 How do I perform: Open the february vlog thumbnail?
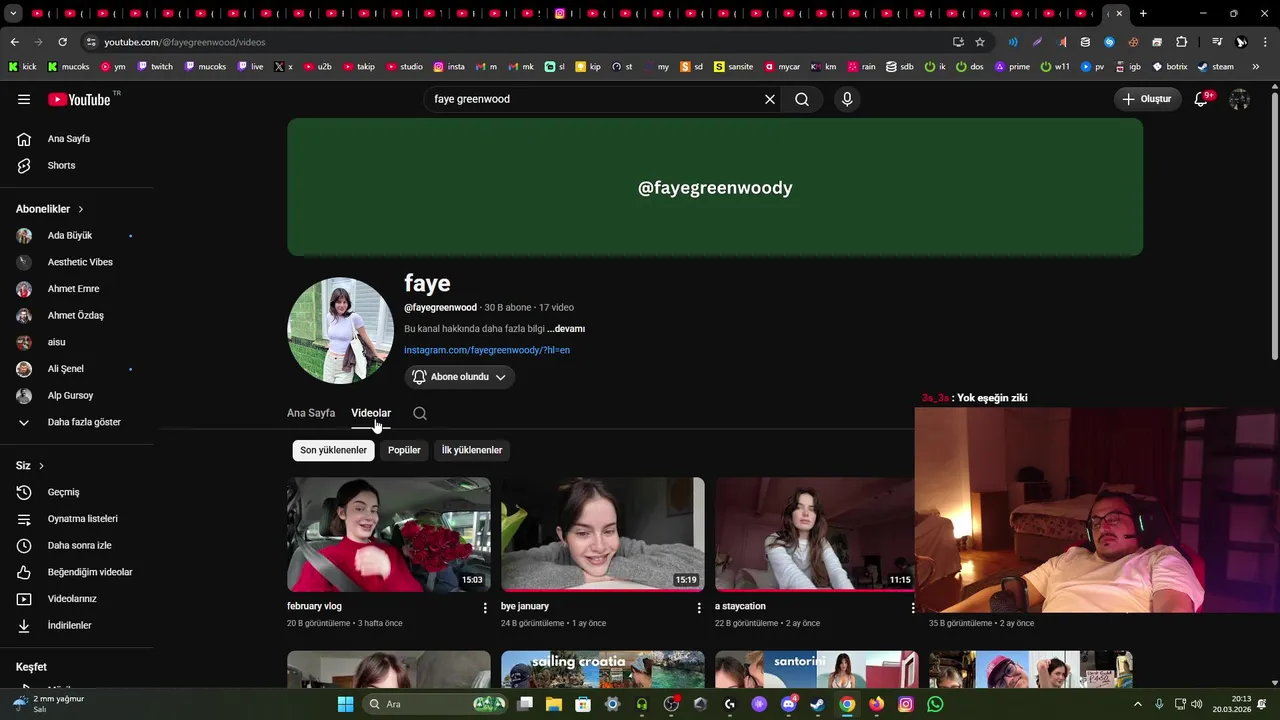point(389,534)
